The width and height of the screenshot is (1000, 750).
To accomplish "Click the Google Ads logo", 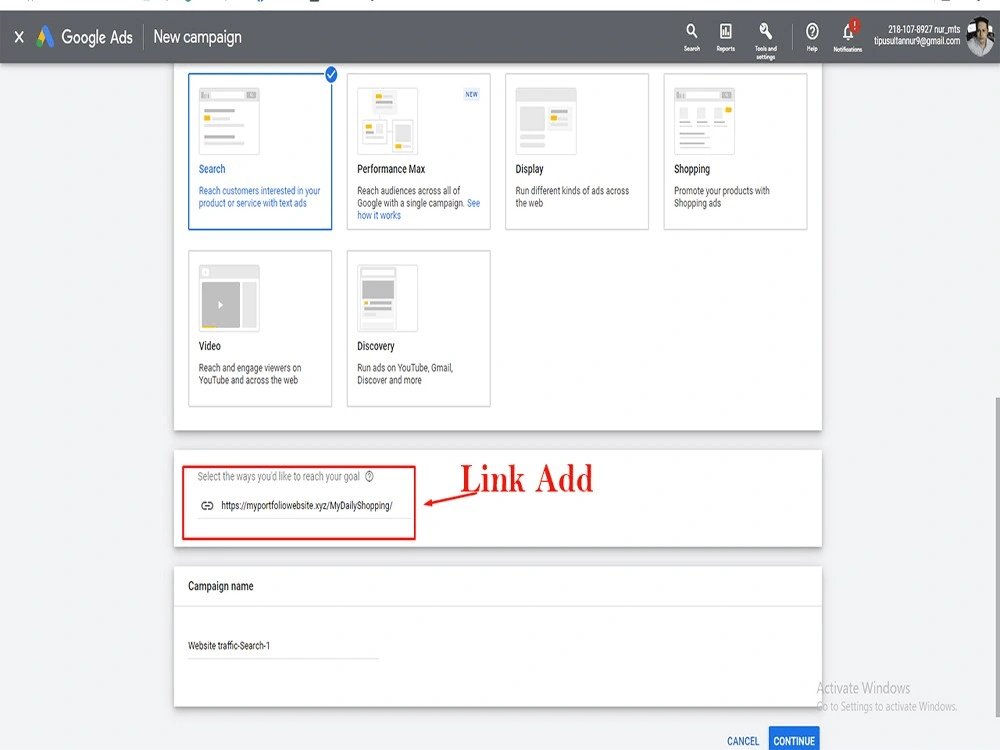I will [84, 37].
